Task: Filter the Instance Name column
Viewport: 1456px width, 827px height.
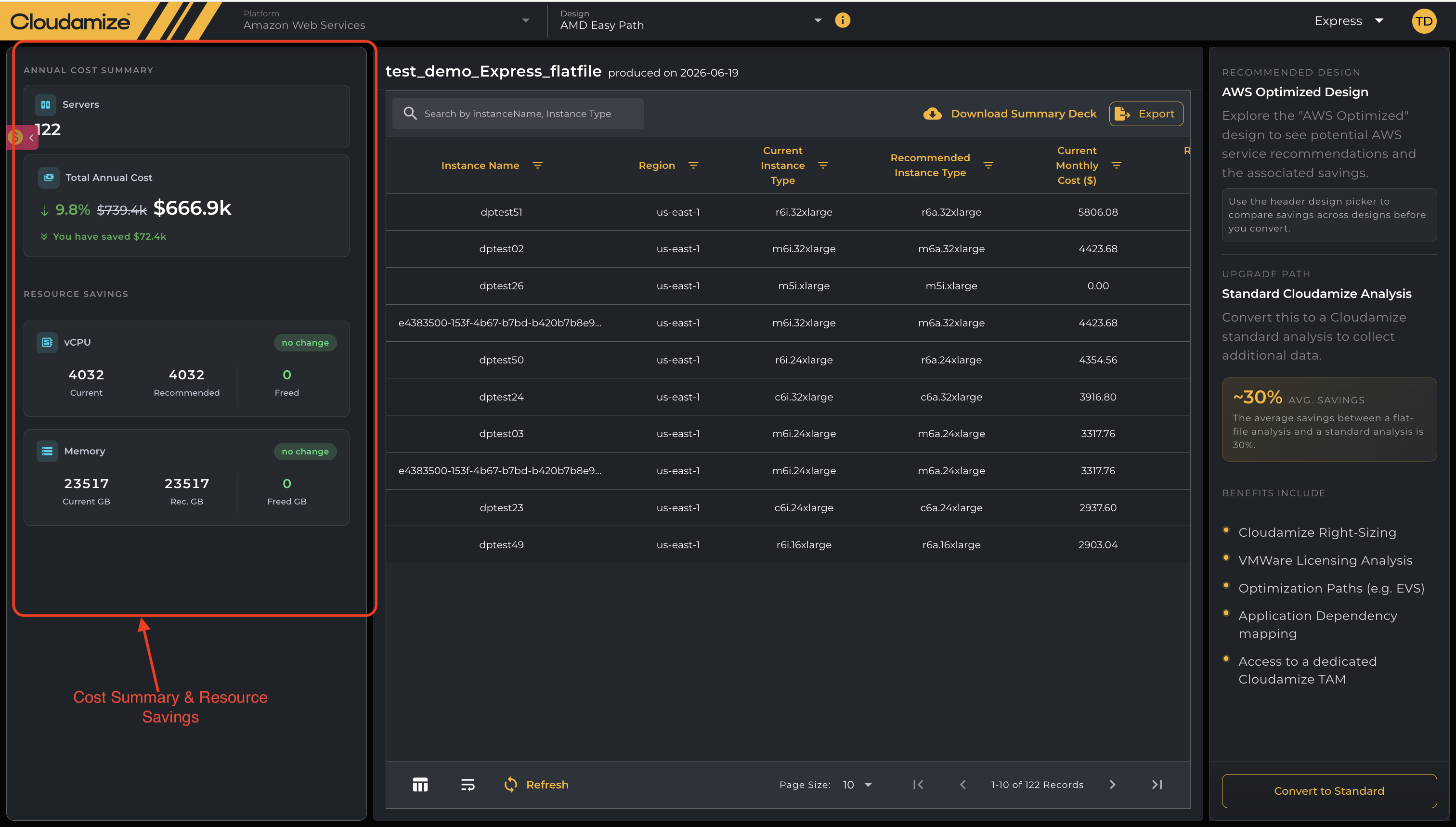Action: [x=537, y=165]
